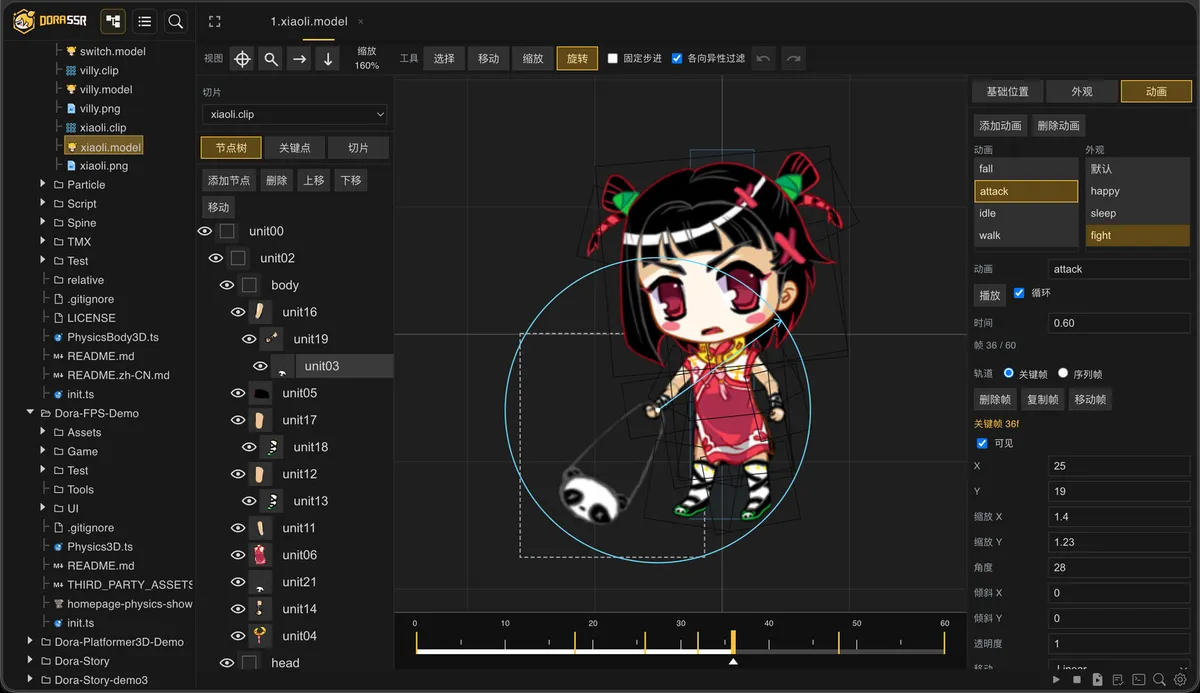This screenshot has height=693, width=1200.
Task: Select the 序列帧 radio button
Action: [x=1063, y=373]
